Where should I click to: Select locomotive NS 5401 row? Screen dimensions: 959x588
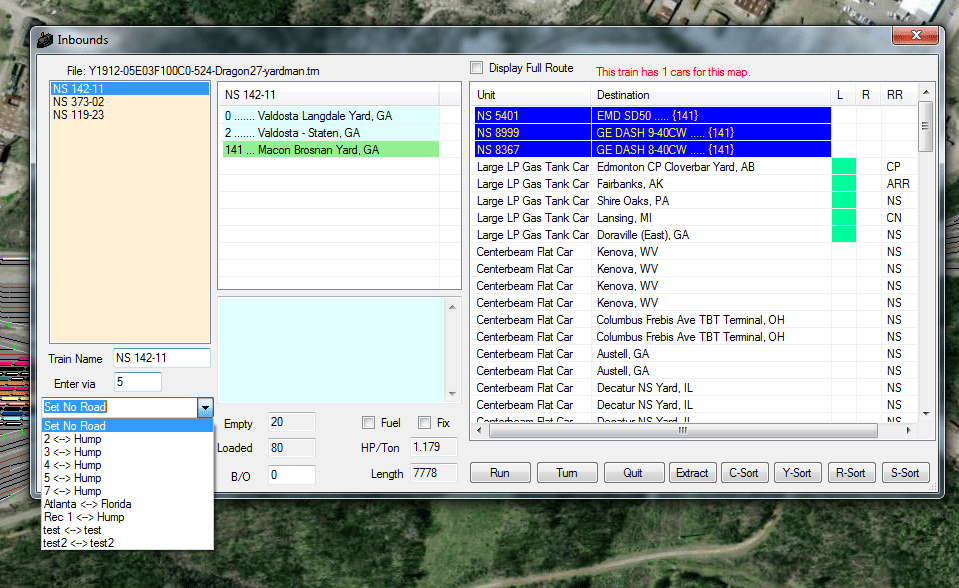coord(653,116)
